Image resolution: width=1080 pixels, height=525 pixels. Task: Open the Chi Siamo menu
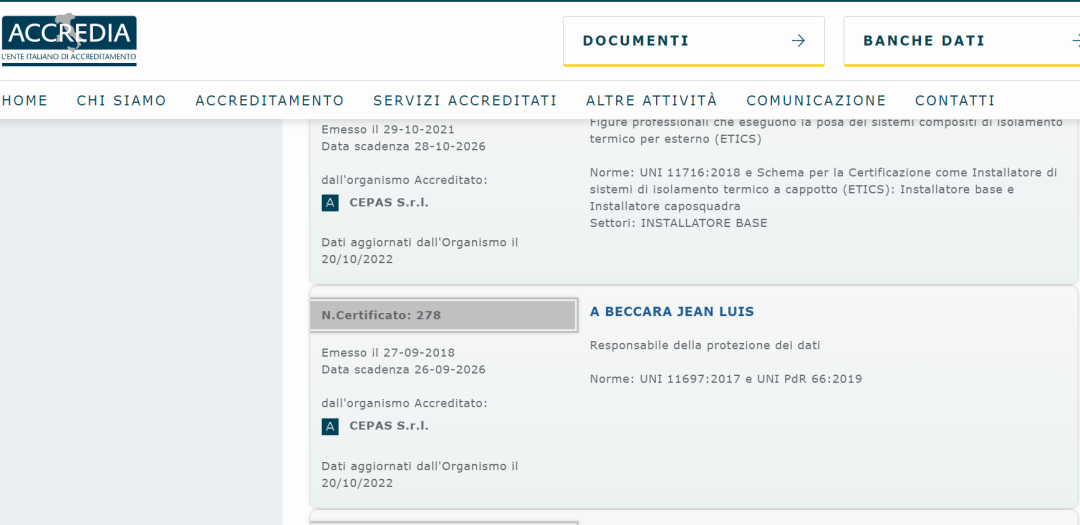point(122,101)
